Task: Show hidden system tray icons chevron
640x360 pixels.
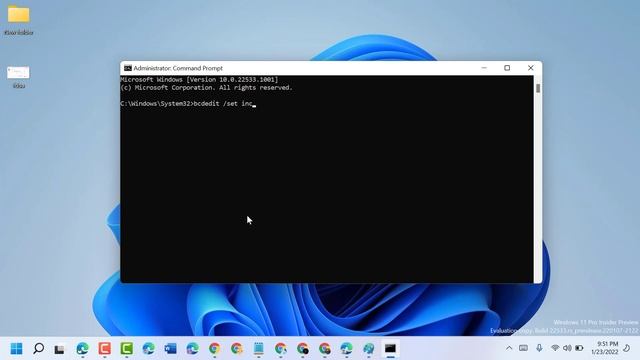Action: [509, 348]
